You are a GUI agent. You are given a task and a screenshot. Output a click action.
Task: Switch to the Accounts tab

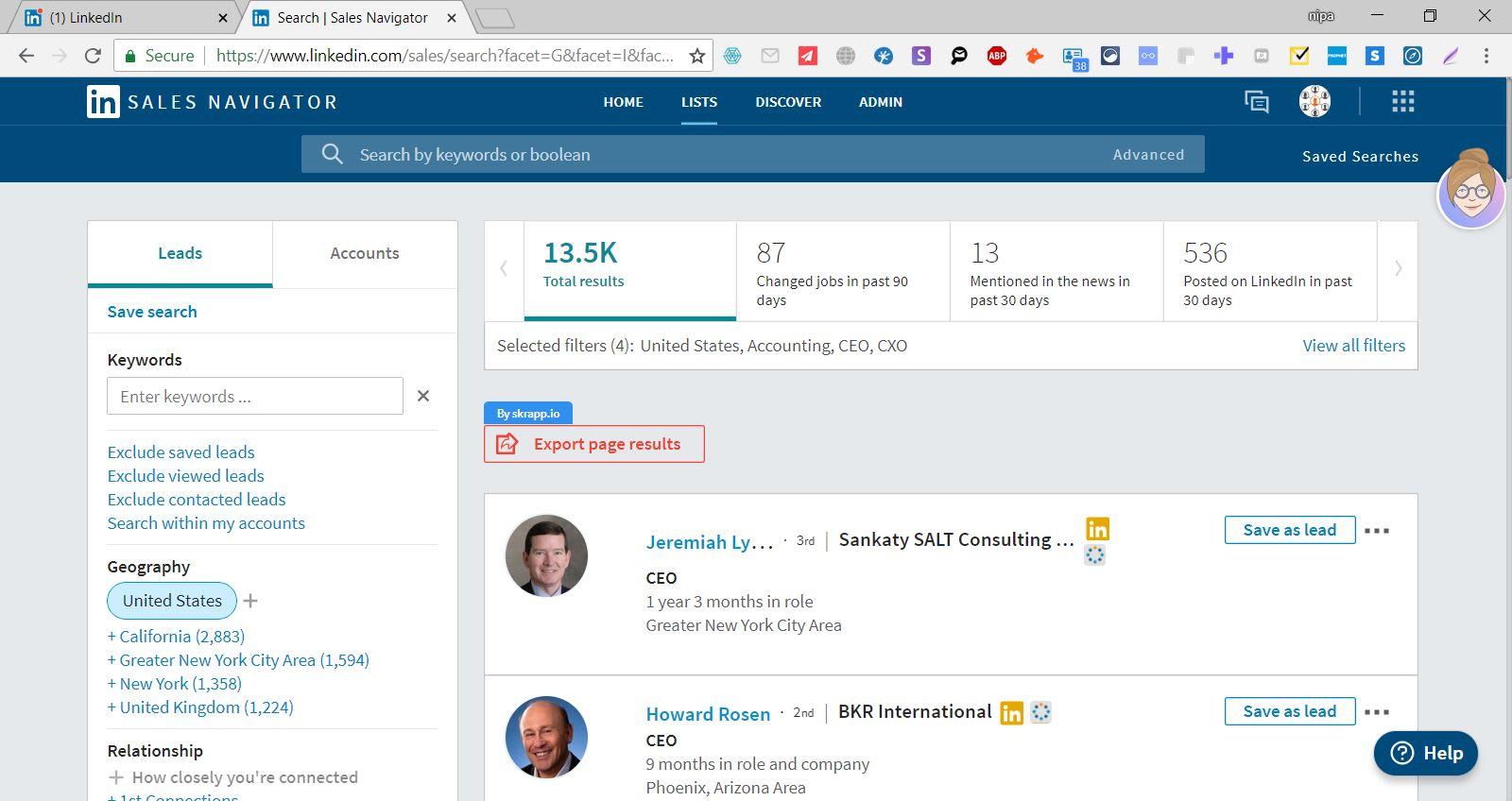tap(365, 253)
